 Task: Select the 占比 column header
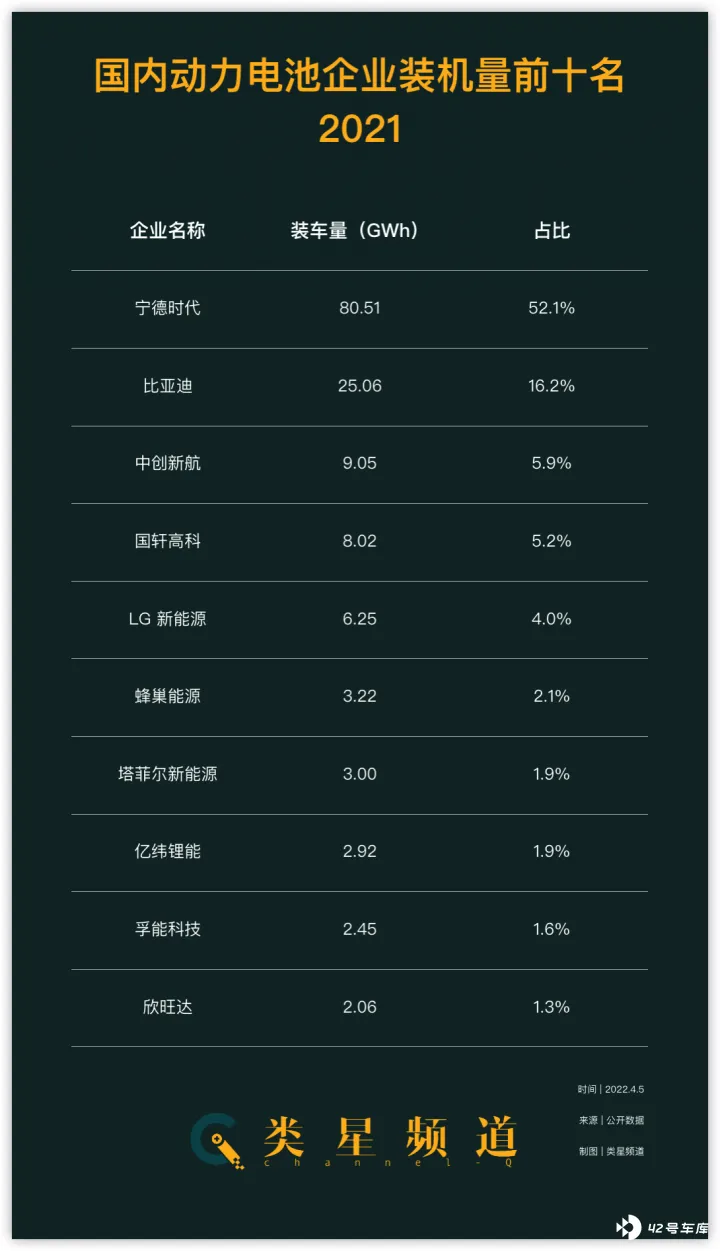(552, 231)
